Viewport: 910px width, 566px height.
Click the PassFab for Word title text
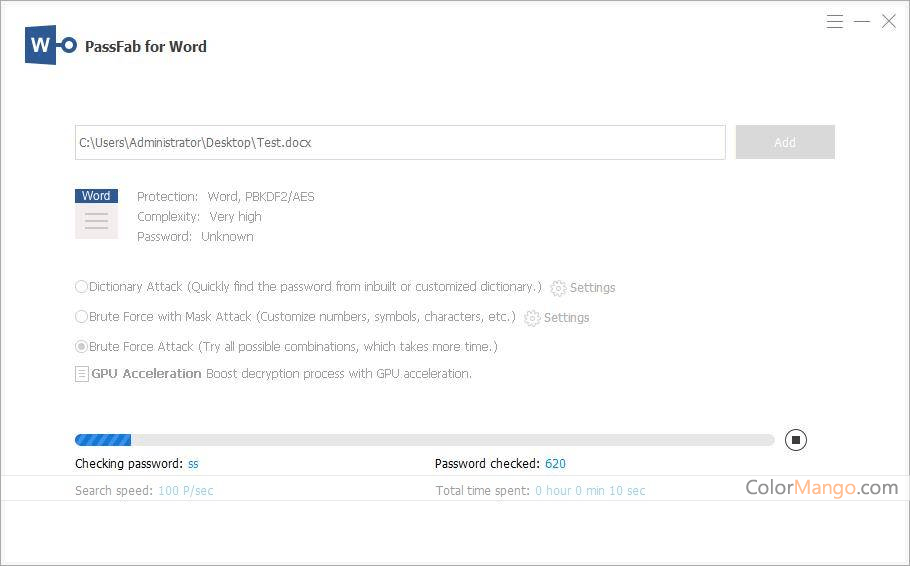point(146,46)
